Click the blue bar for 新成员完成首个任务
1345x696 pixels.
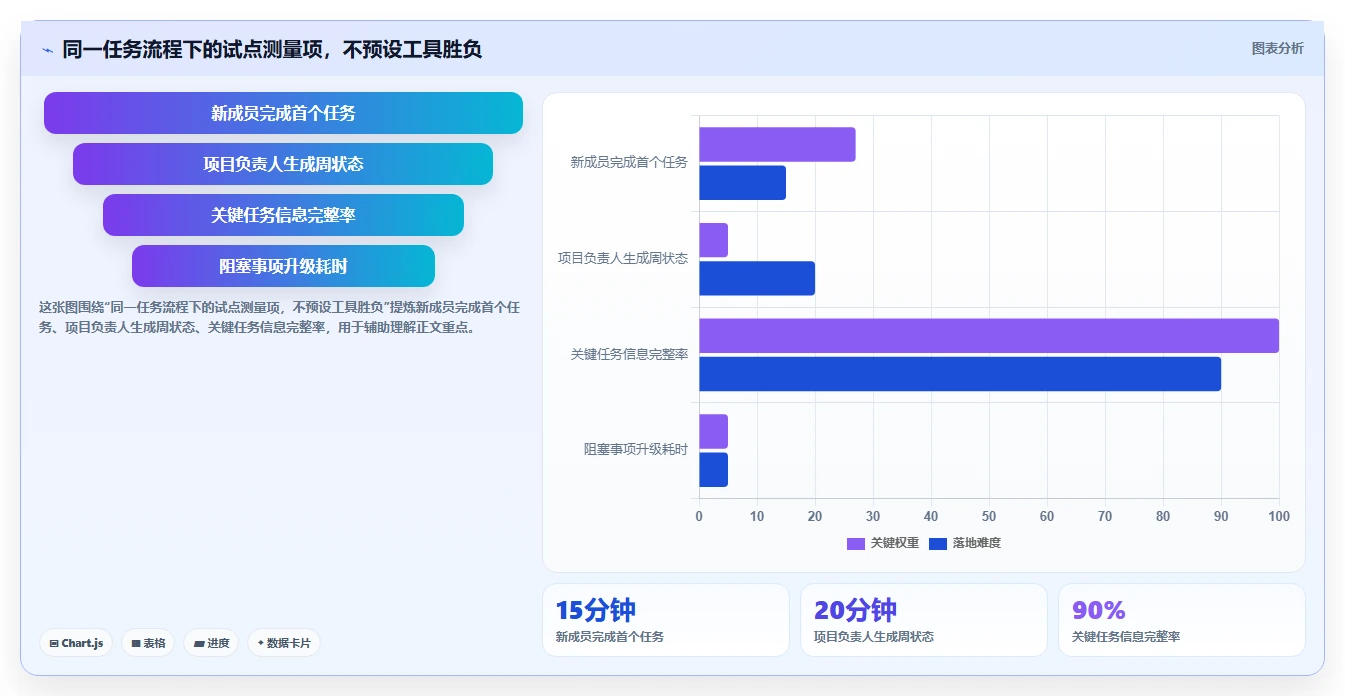[x=742, y=183]
